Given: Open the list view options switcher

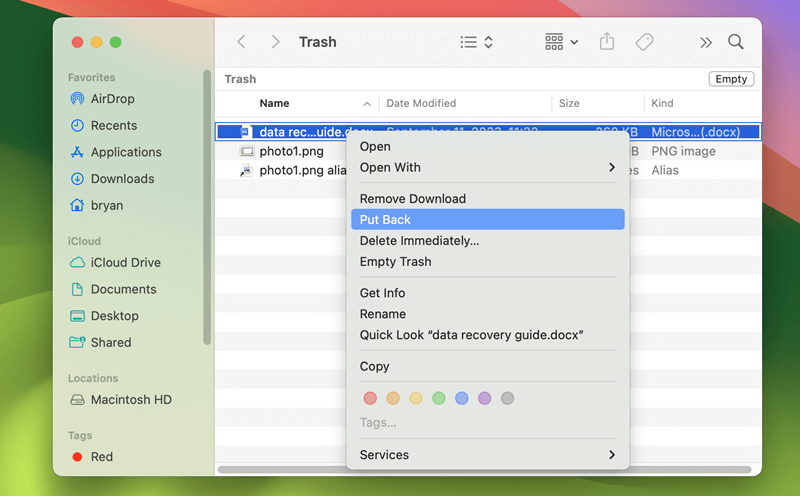Looking at the screenshot, I should 476,42.
